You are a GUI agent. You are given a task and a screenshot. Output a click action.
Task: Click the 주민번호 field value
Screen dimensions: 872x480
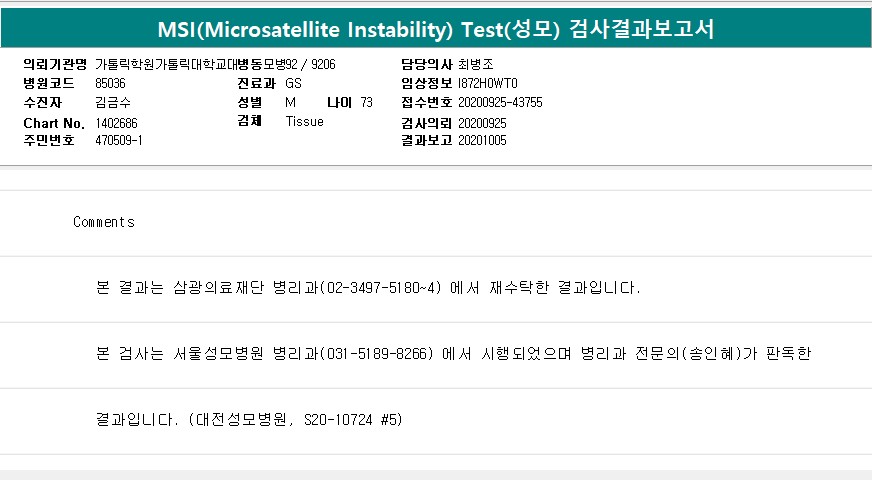click(x=119, y=141)
